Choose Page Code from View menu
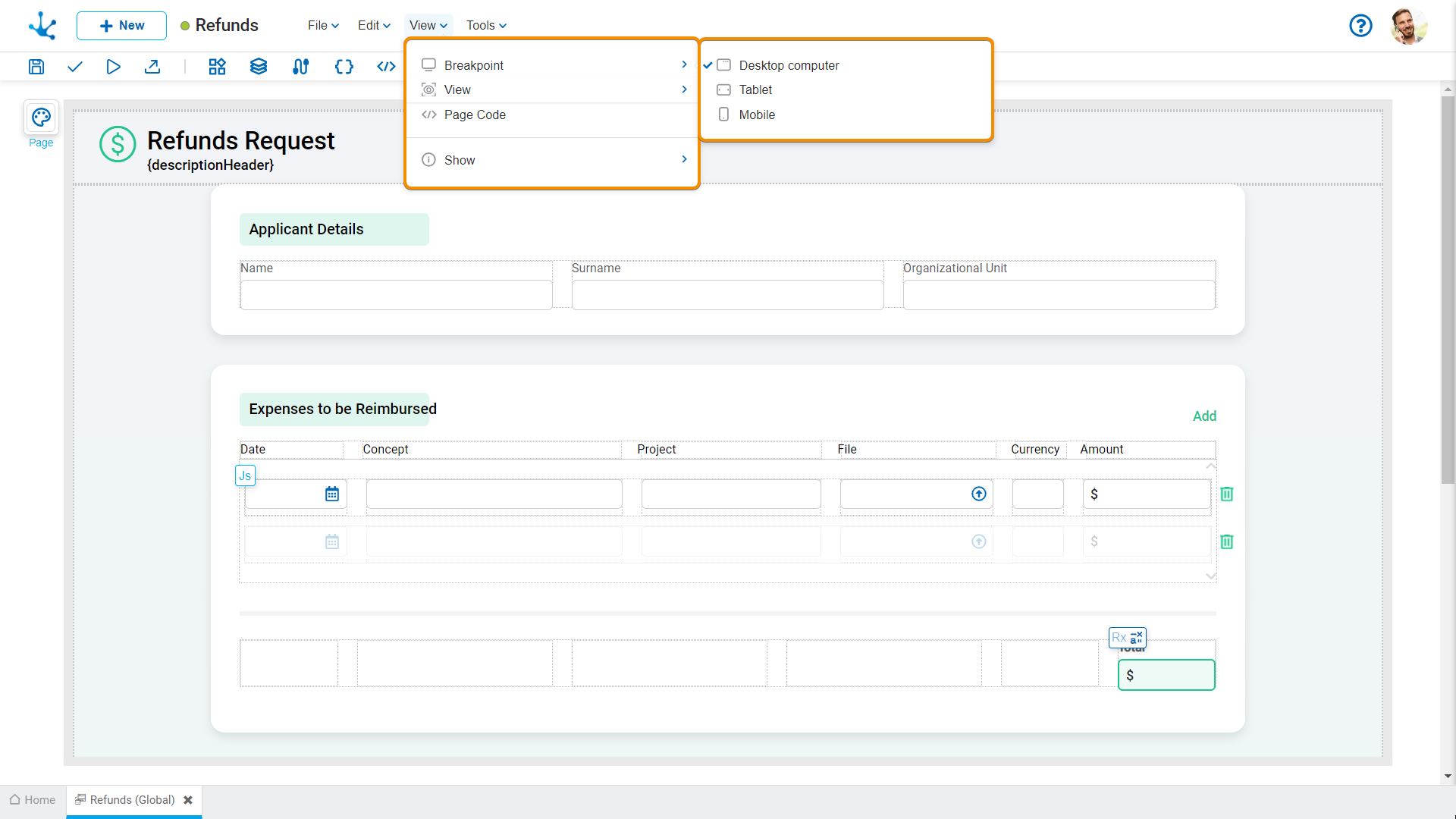Screen dimensions: 1456x819 coord(475,115)
